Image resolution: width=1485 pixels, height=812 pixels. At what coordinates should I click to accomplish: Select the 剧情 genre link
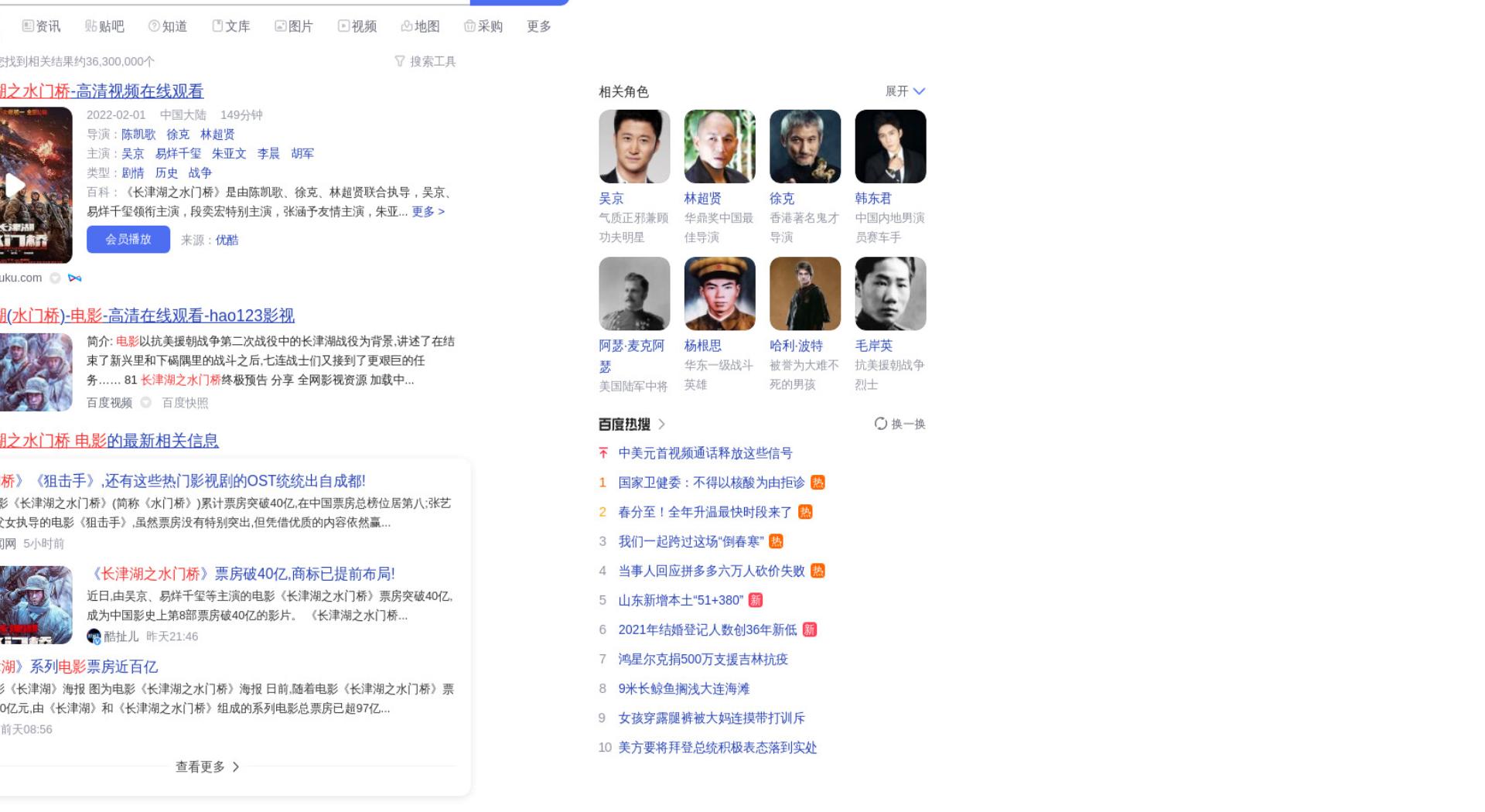133,173
